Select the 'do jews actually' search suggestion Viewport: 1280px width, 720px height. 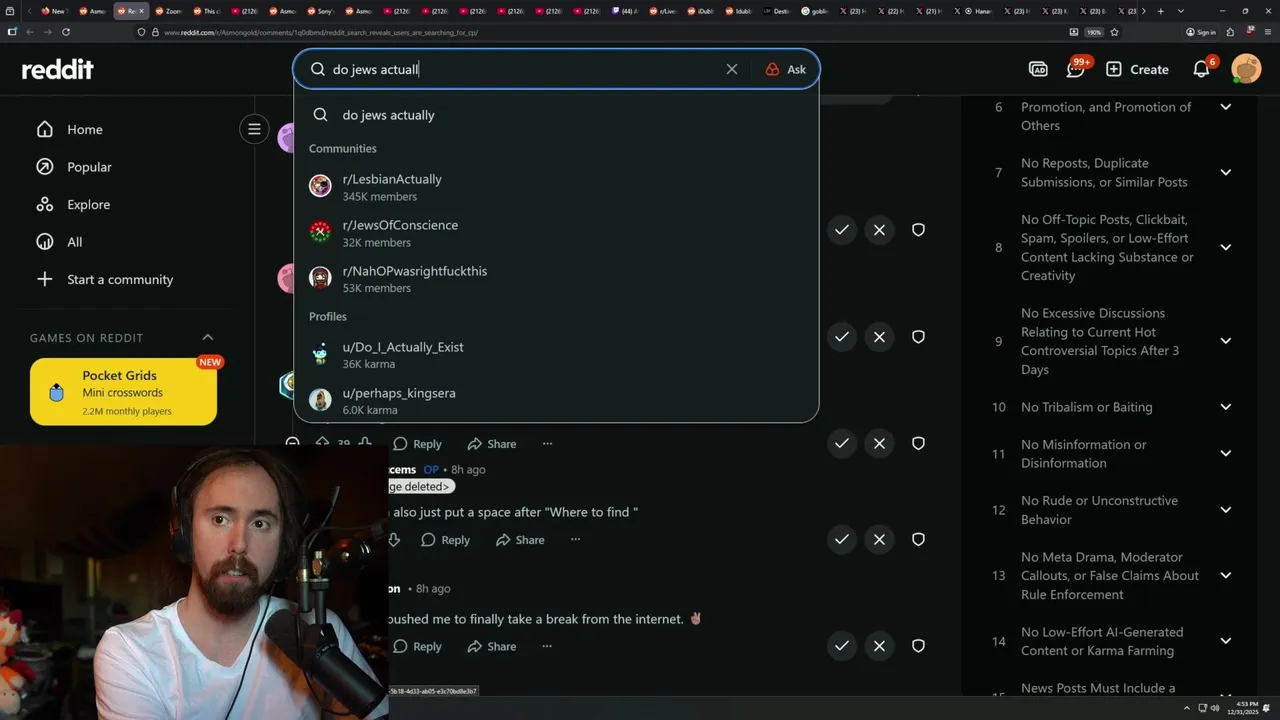tap(556, 115)
